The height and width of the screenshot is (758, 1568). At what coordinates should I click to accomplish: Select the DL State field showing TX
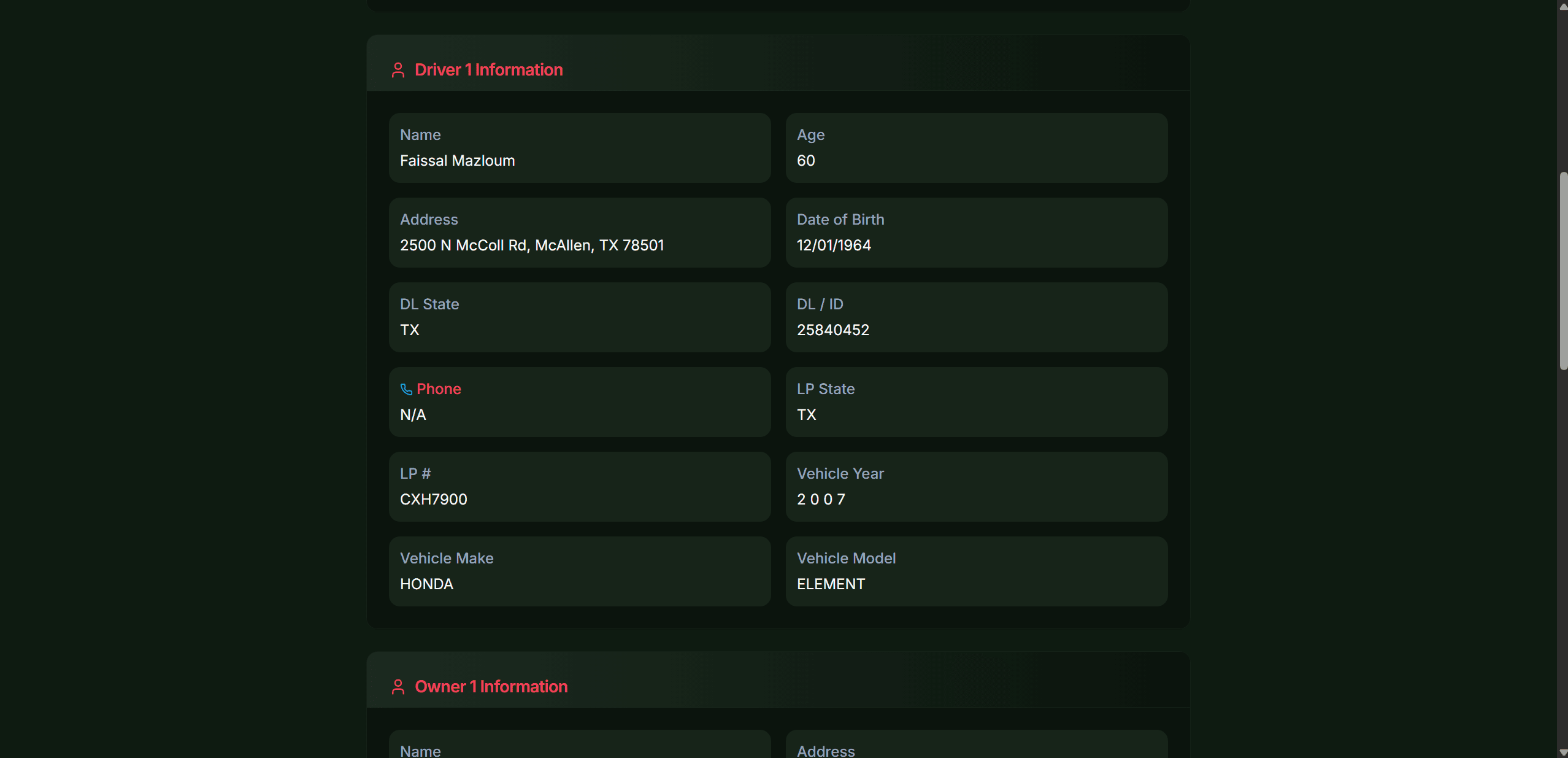coord(579,317)
